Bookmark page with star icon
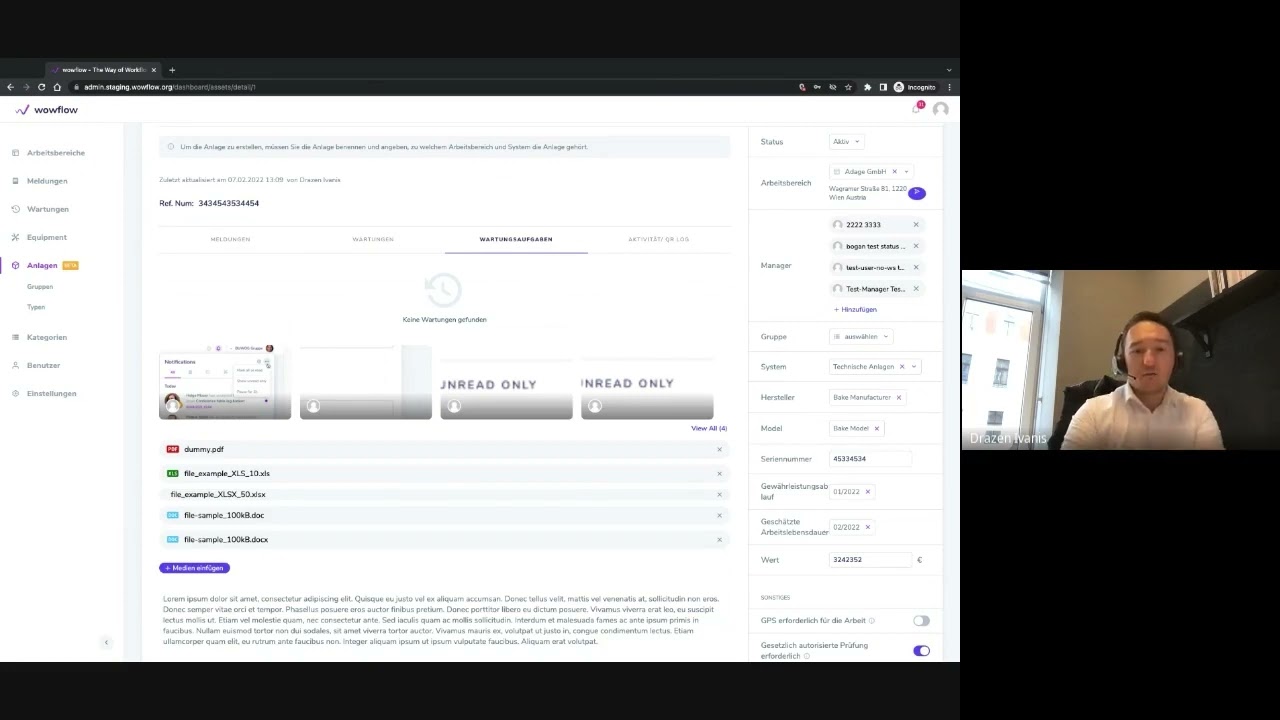Image resolution: width=1280 pixels, height=720 pixels. [x=848, y=87]
